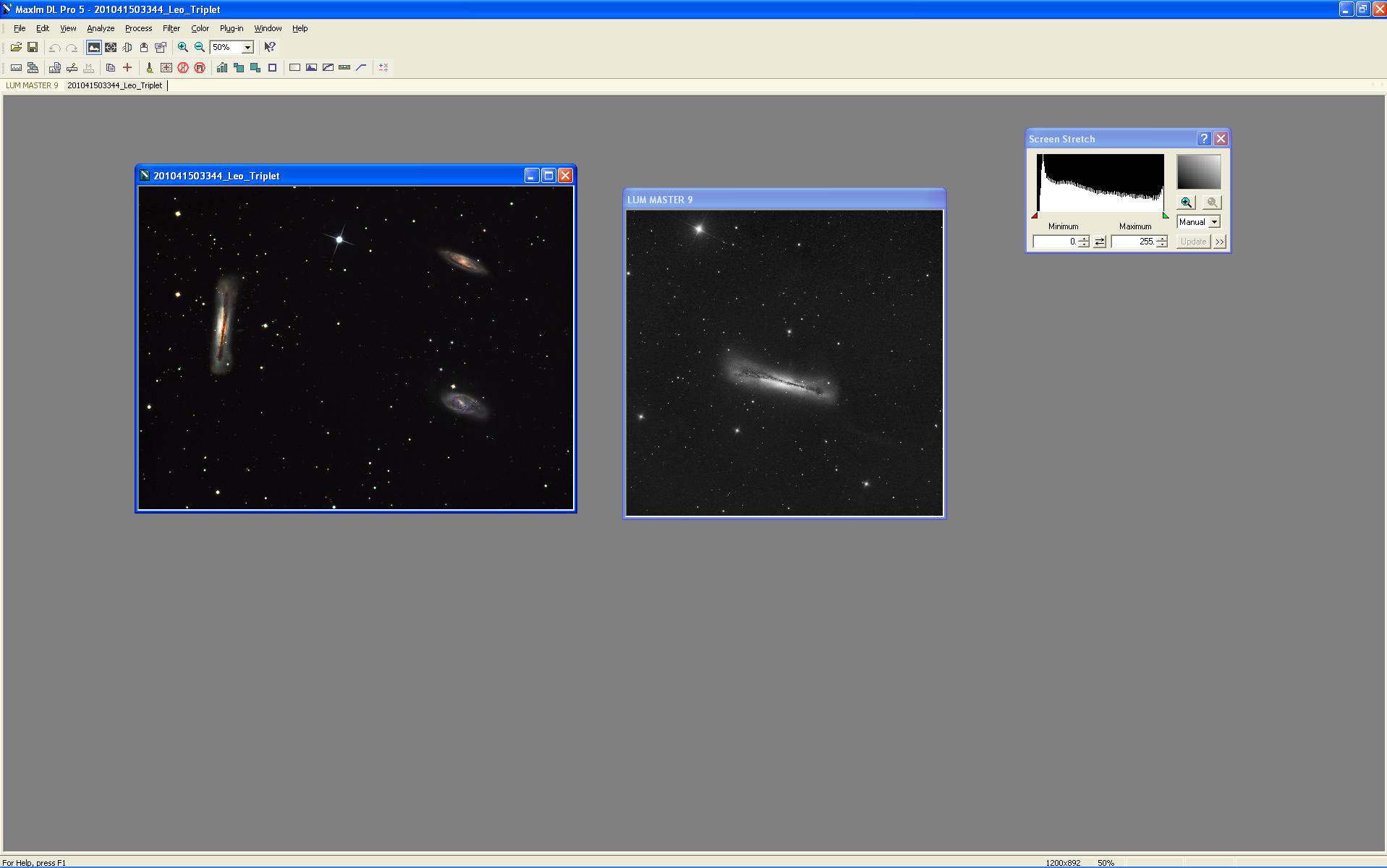Click the Maximum value input field
The image size is (1387, 868).
[1133, 242]
